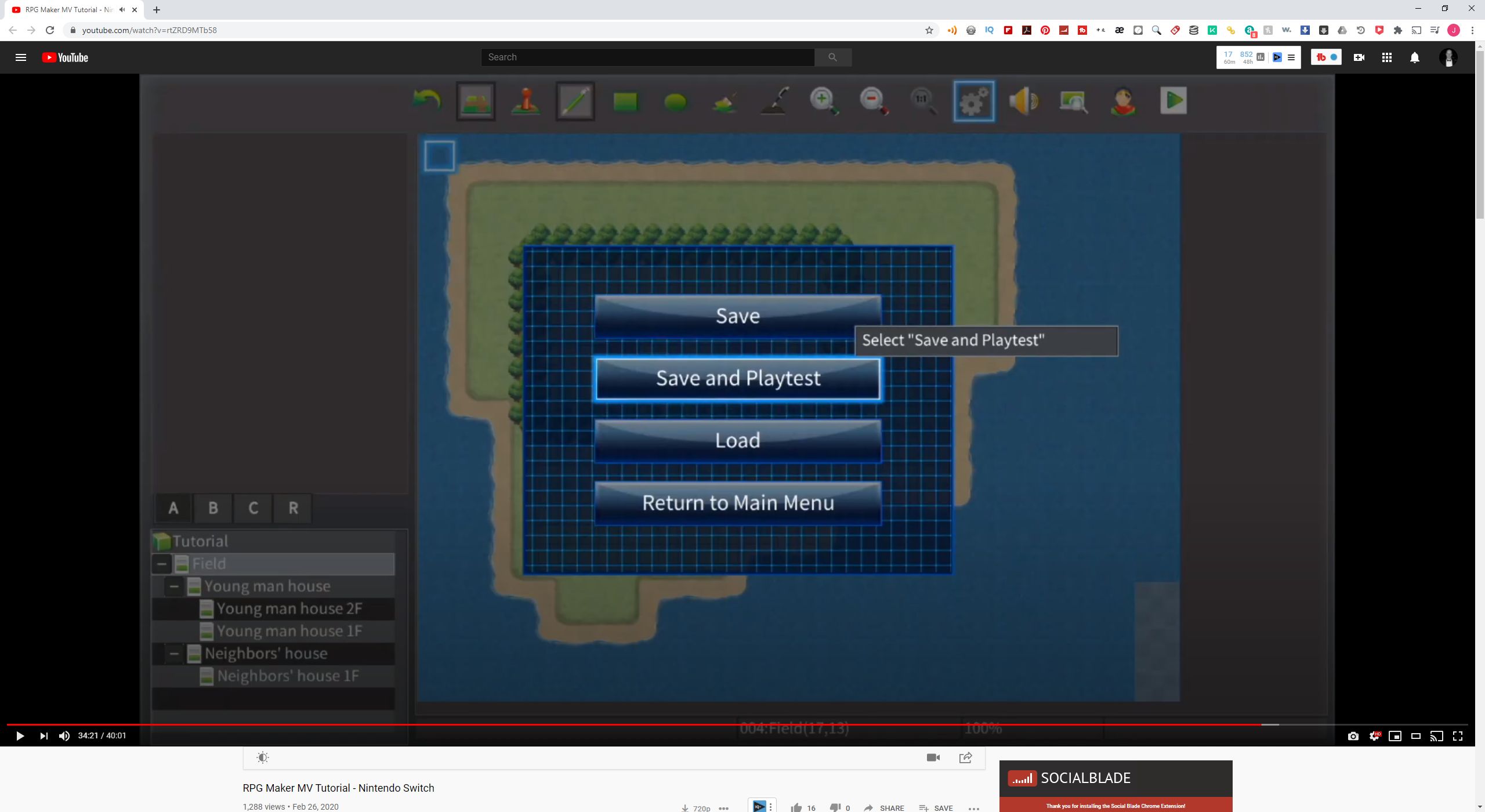The height and width of the screenshot is (812, 1485).
Task: Open the notifications bell
Action: pos(1415,57)
